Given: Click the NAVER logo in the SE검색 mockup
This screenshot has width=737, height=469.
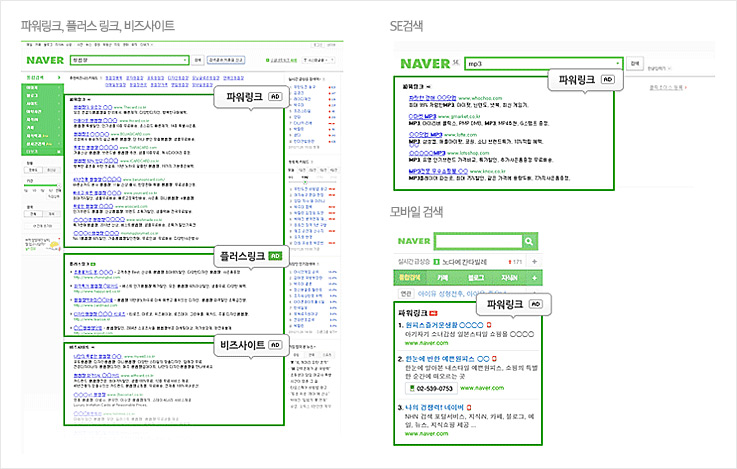Looking at the screenshot, I should (x=425, y=63).
